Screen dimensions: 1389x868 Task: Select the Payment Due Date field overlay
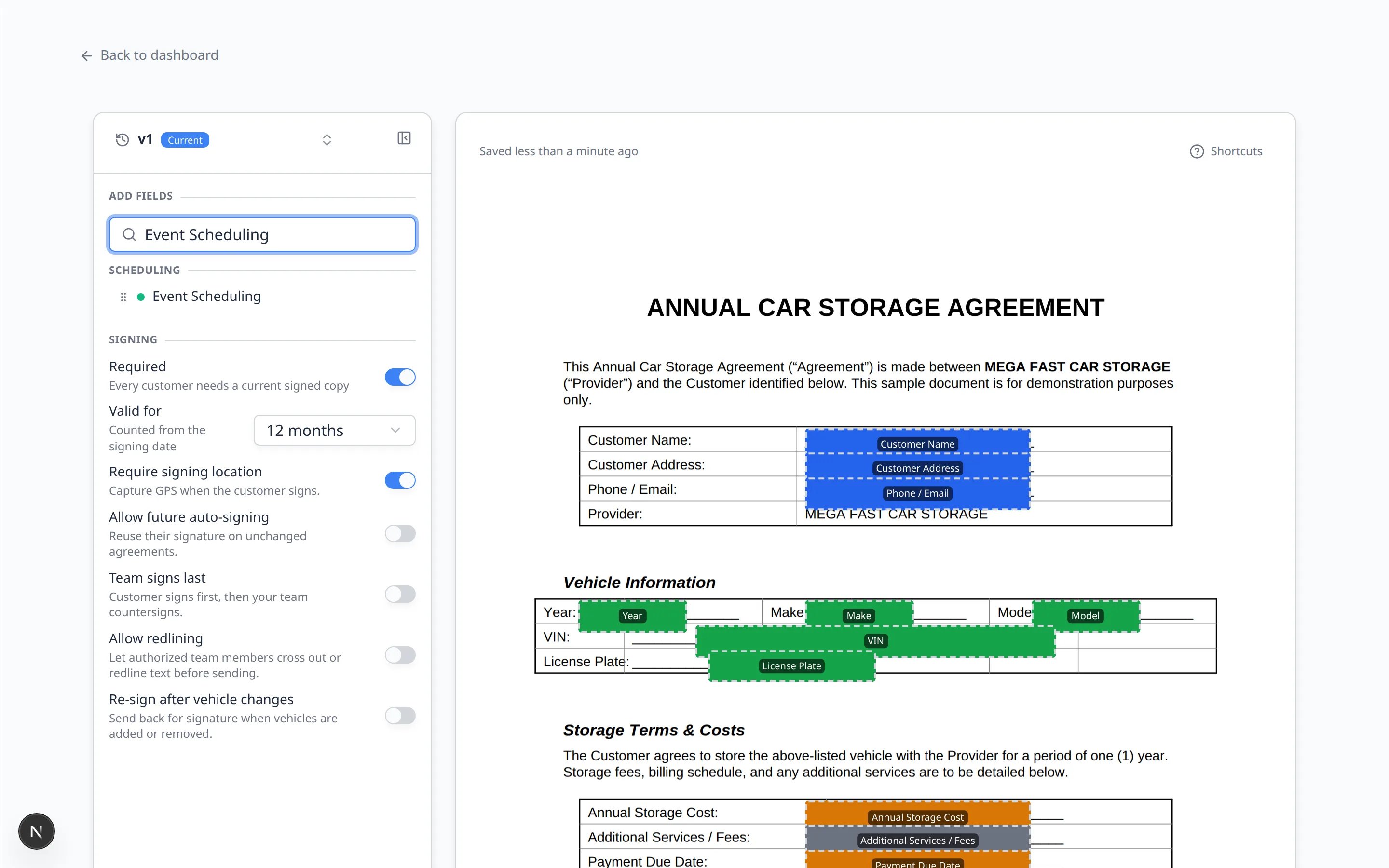(x=917, y=860)
